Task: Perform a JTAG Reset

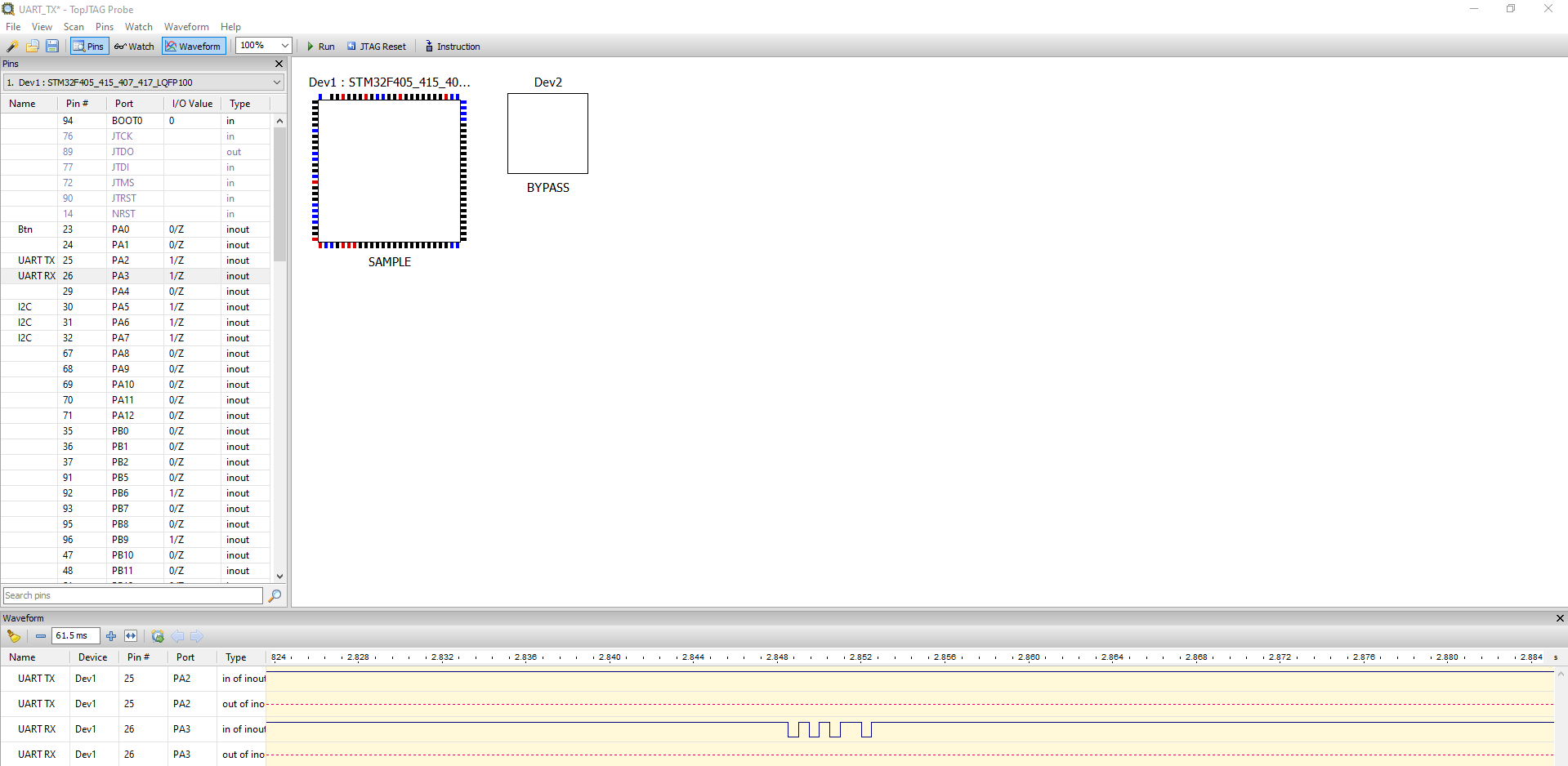Action: tap(376, 47)
